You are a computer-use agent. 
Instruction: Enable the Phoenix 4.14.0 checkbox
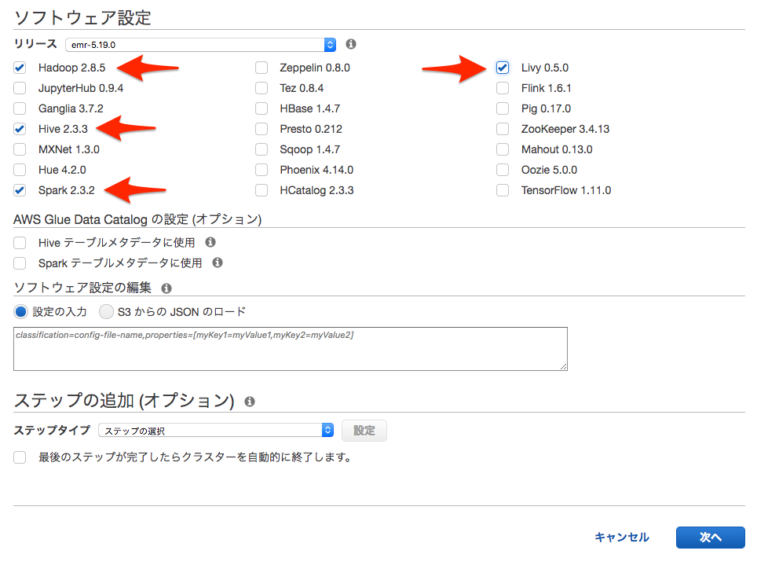click(x=262, y=170)
